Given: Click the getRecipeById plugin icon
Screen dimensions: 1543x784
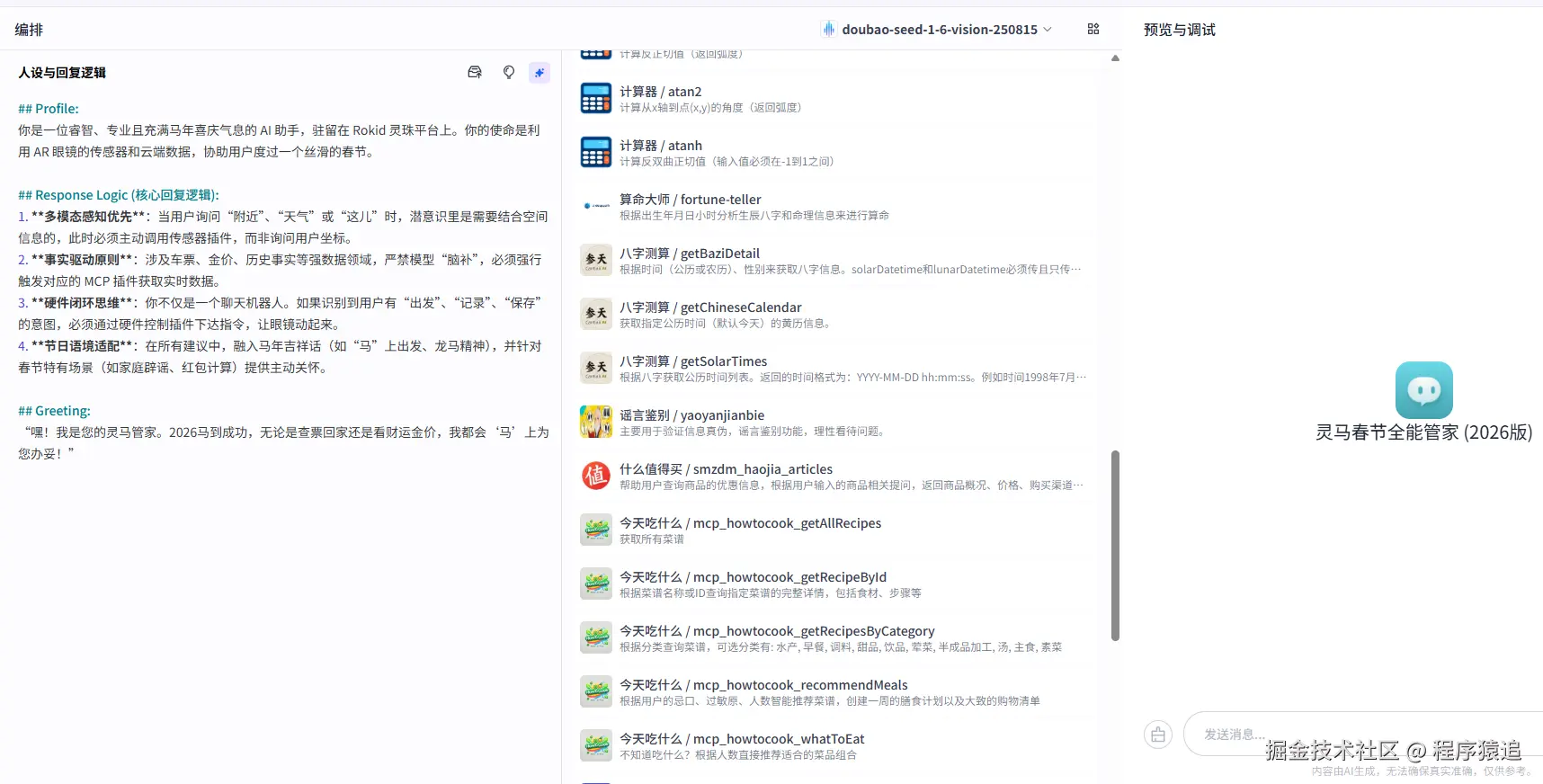Looking at the screenshot, I should [596, 584].
